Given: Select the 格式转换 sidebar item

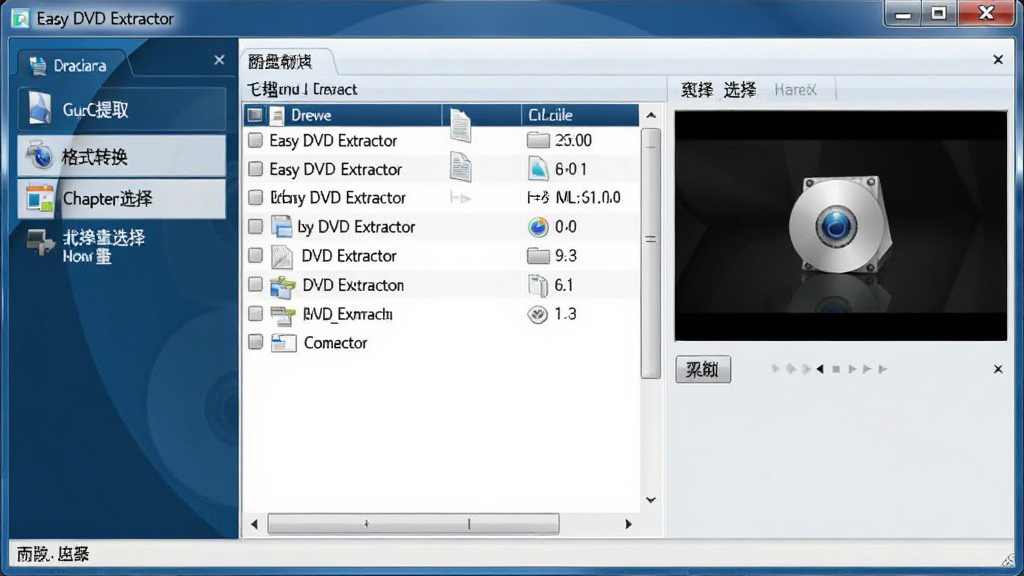Looking at the screenshot, I should (x=122, y=156).
